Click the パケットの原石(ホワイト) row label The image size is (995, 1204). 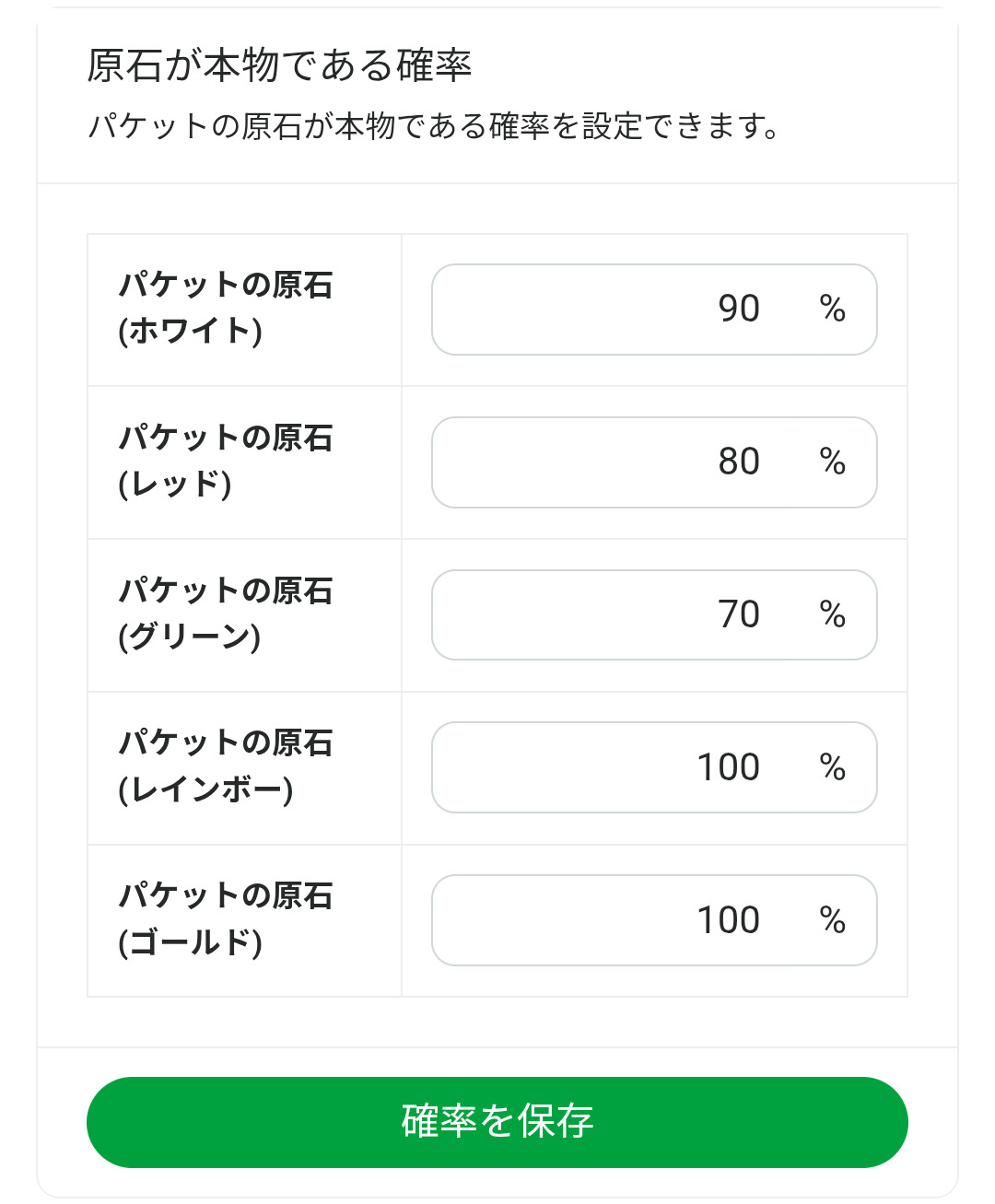tap(226, 308)
